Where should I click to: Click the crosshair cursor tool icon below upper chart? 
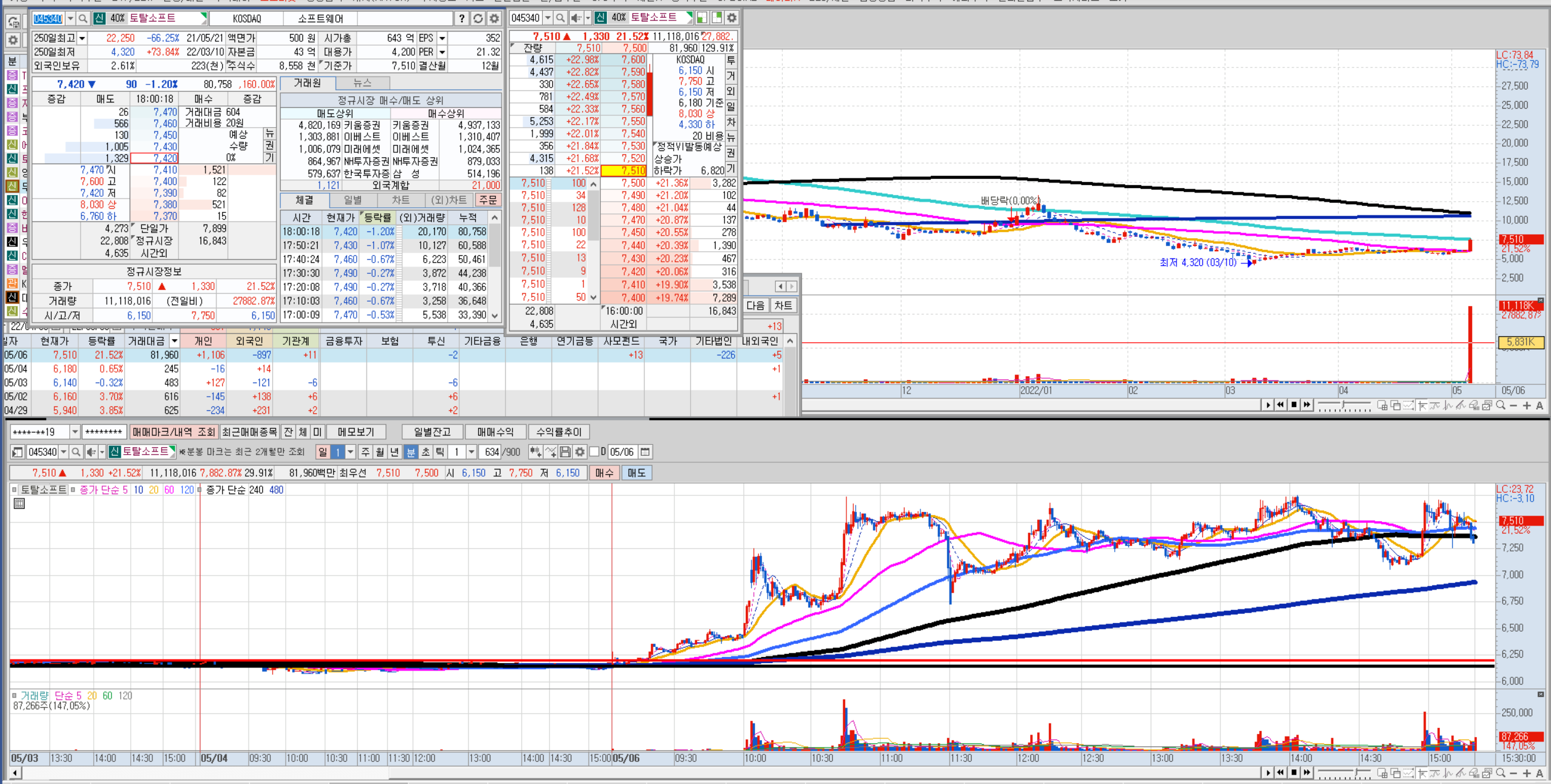click(x=1421, y=405)
